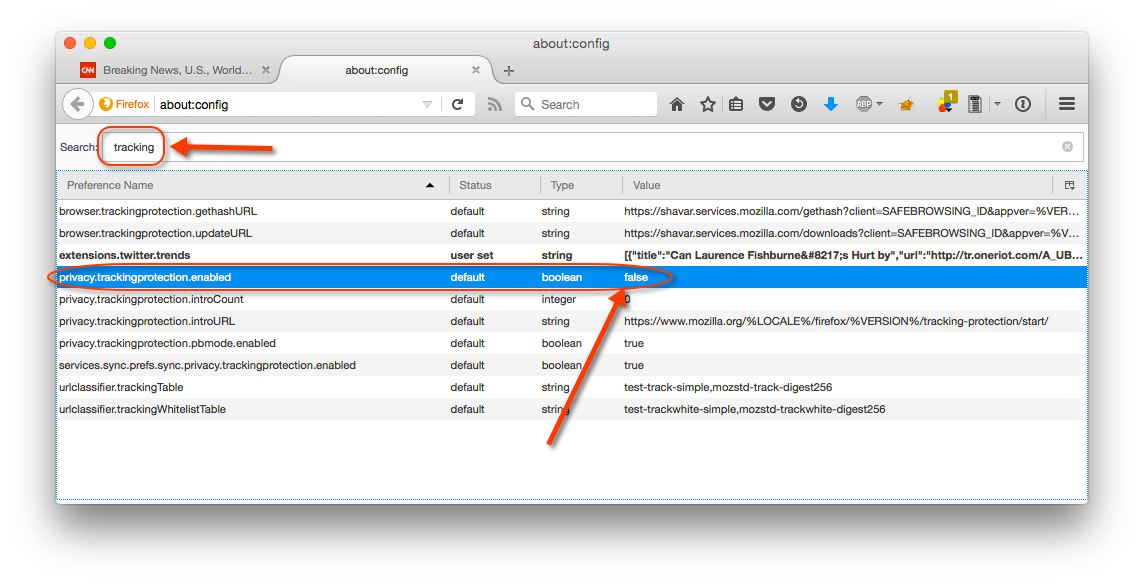Click 'test-track-simple,mozstd-track-digest256' value
1144x584 pixels.
[x=728, y=387]
